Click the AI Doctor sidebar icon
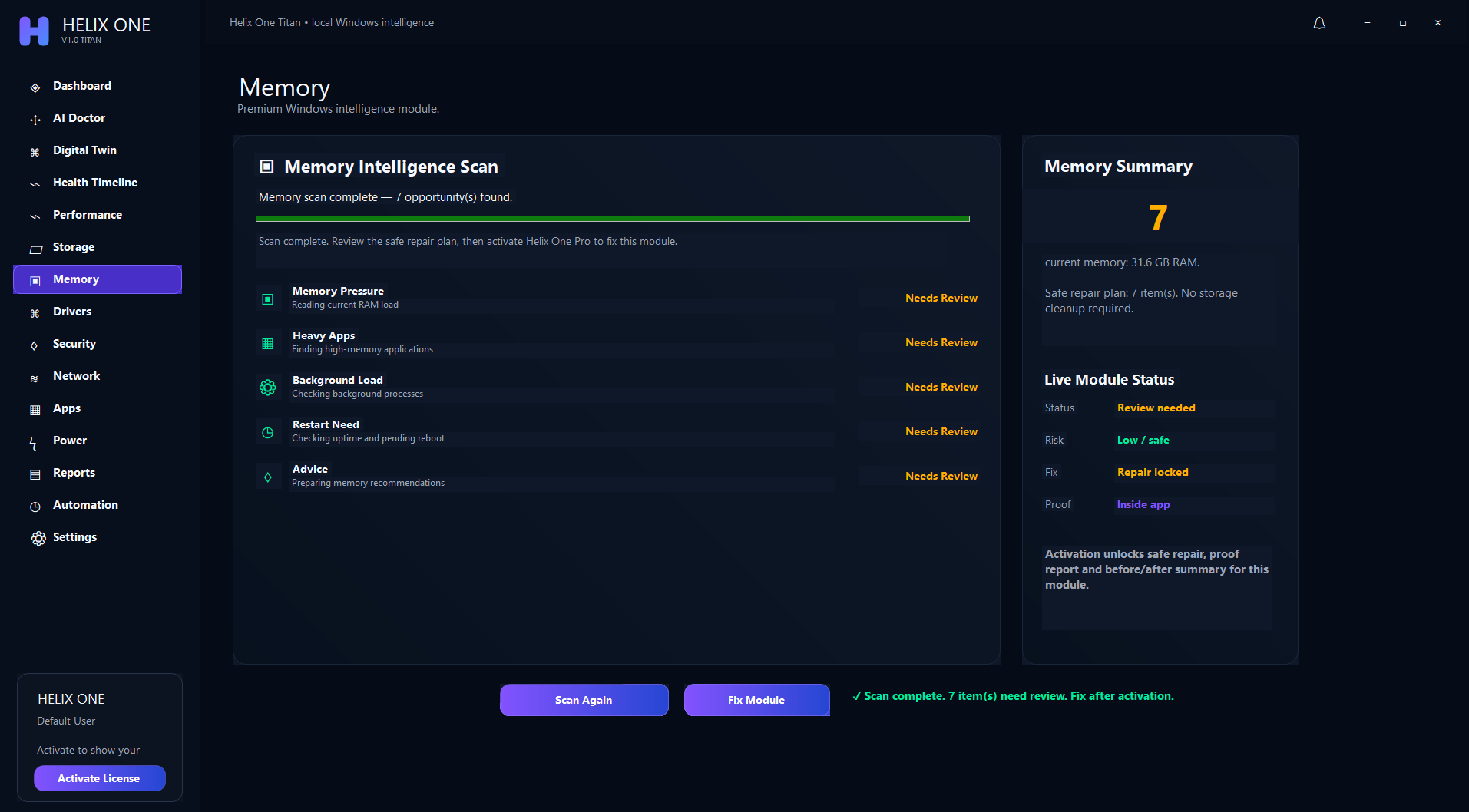The width and height of the screenshot is (1469, 812). click(35, 120)
